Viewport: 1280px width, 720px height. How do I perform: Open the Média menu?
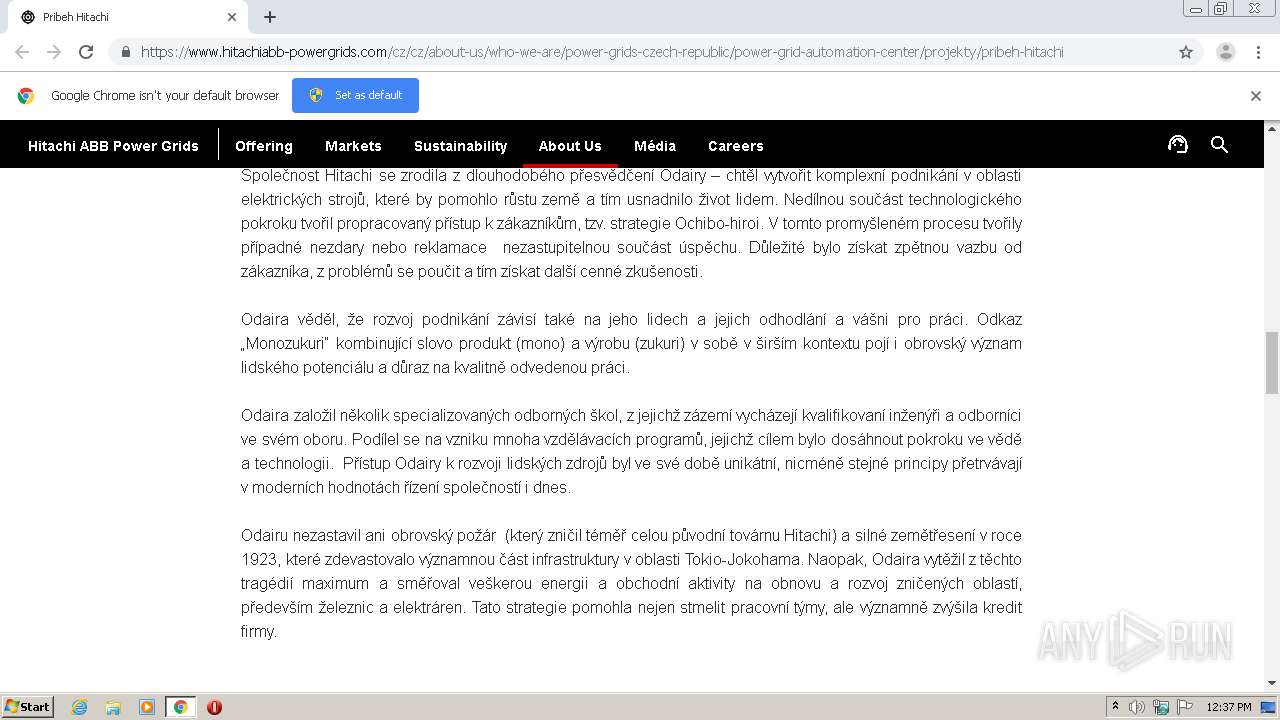[655, 146]
